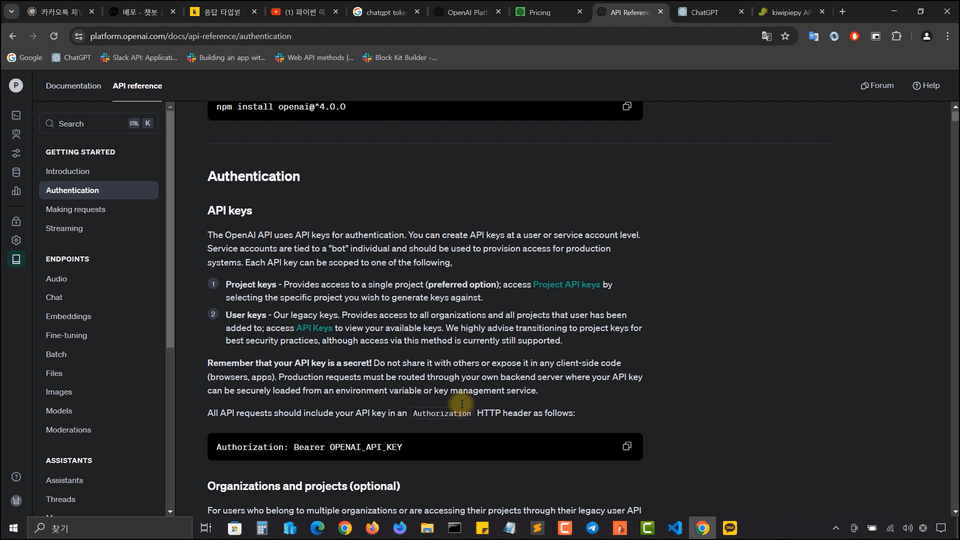Open the tab search dropdown arrow
The width and height of the screenshot is (960, 540).
[11, 12]
